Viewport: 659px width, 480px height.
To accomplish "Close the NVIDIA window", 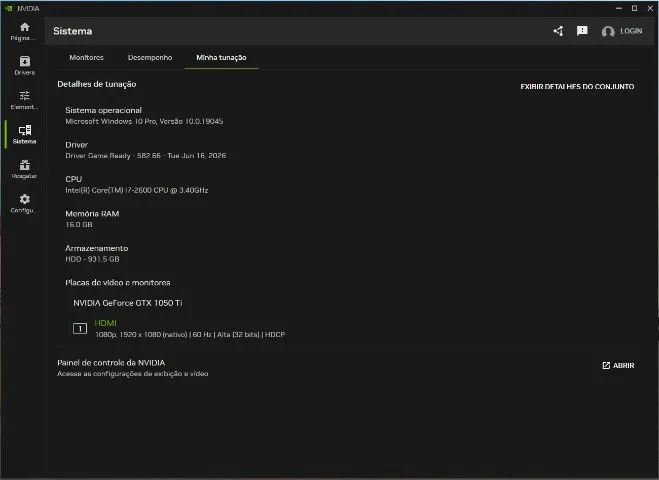I will click(x=650, y=8).
